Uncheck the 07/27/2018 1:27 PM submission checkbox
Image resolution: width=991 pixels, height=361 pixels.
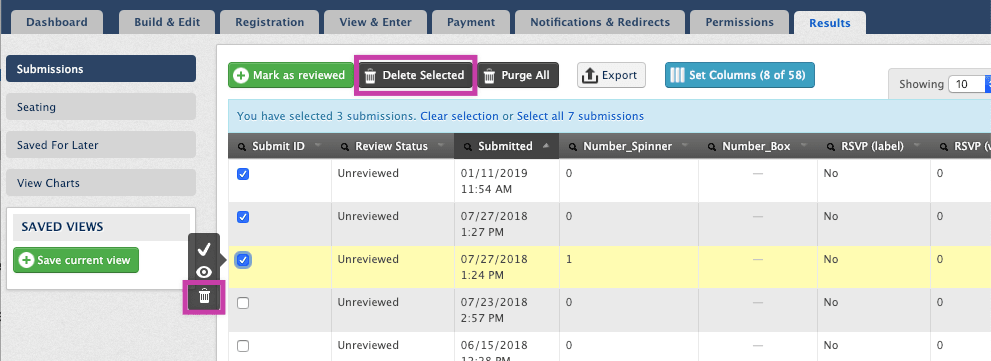click(243, 217)
